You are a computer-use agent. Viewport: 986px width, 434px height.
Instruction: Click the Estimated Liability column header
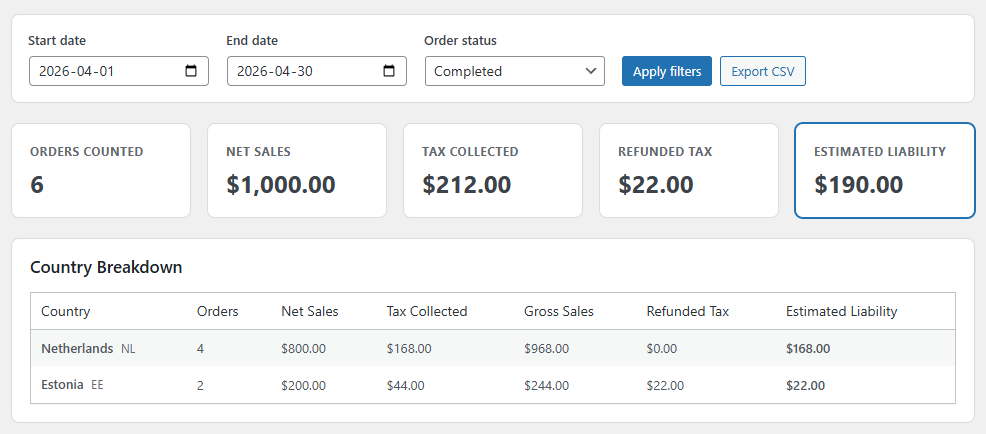[841, 311]
